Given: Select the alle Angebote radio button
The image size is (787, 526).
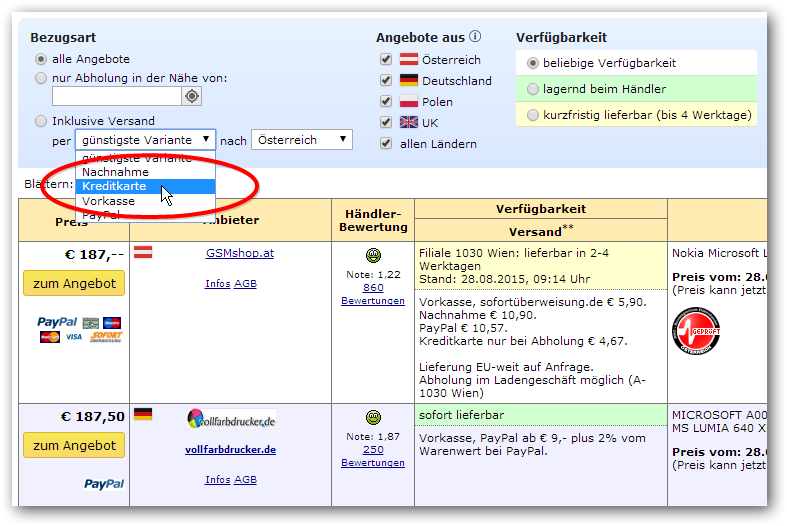Looking at the screenshot, I should (x=41, y=59).
